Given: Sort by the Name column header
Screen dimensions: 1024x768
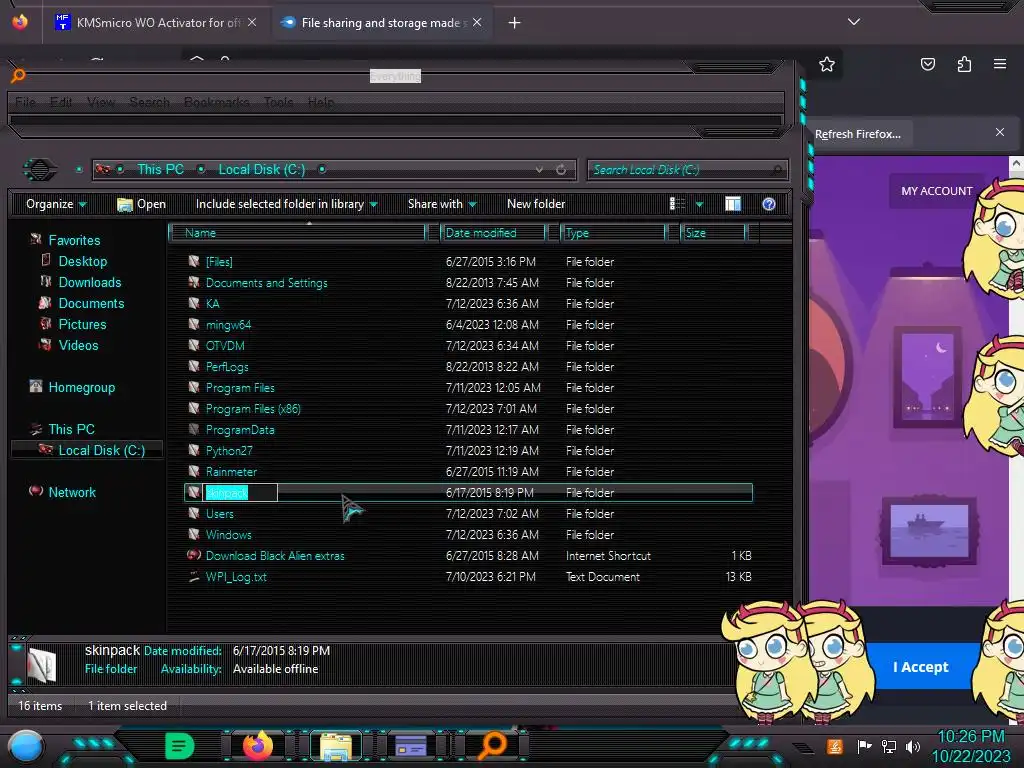Looking at the screenshot, I should (297, 233).
